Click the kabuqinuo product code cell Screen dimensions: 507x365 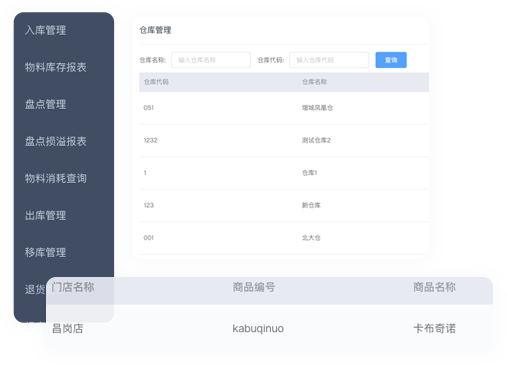coord(258,329)
